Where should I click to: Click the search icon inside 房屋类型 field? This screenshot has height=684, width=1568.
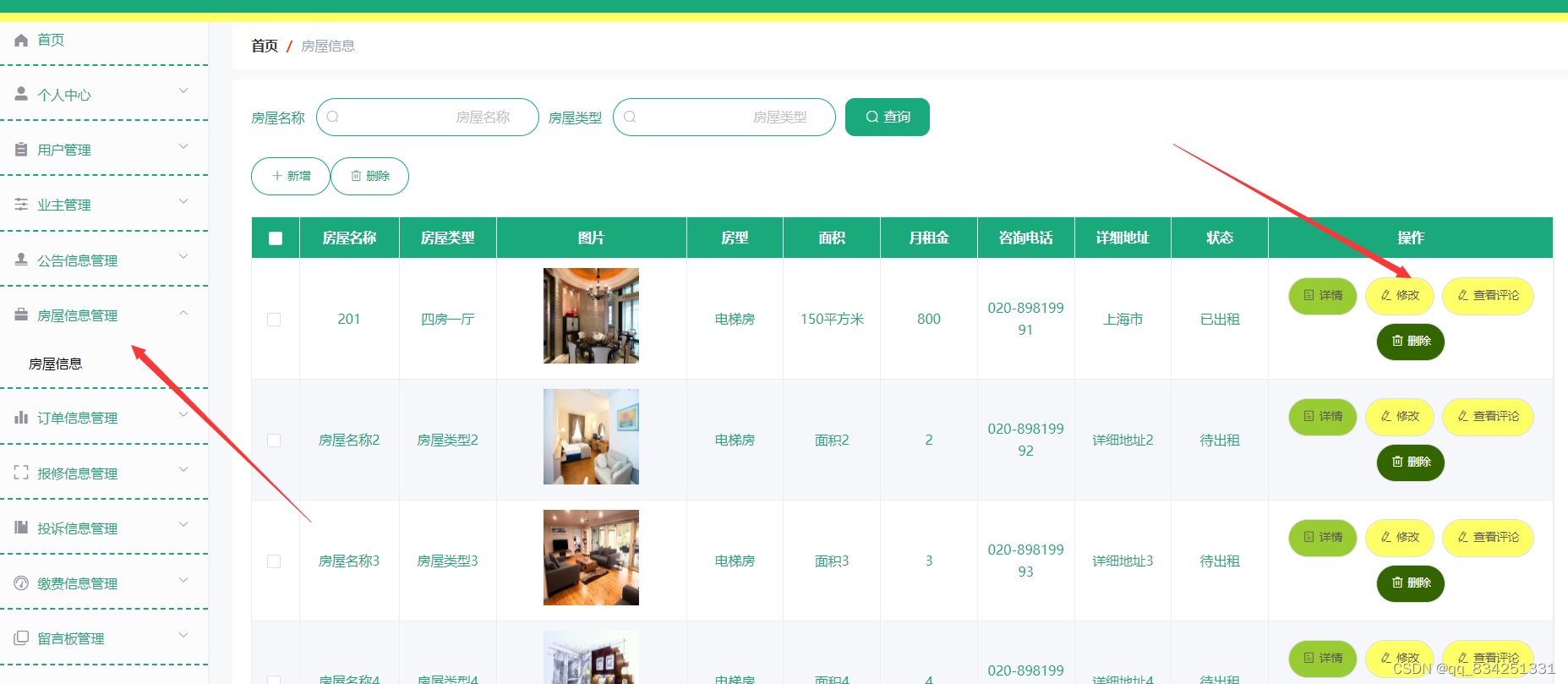coord(630,117)
